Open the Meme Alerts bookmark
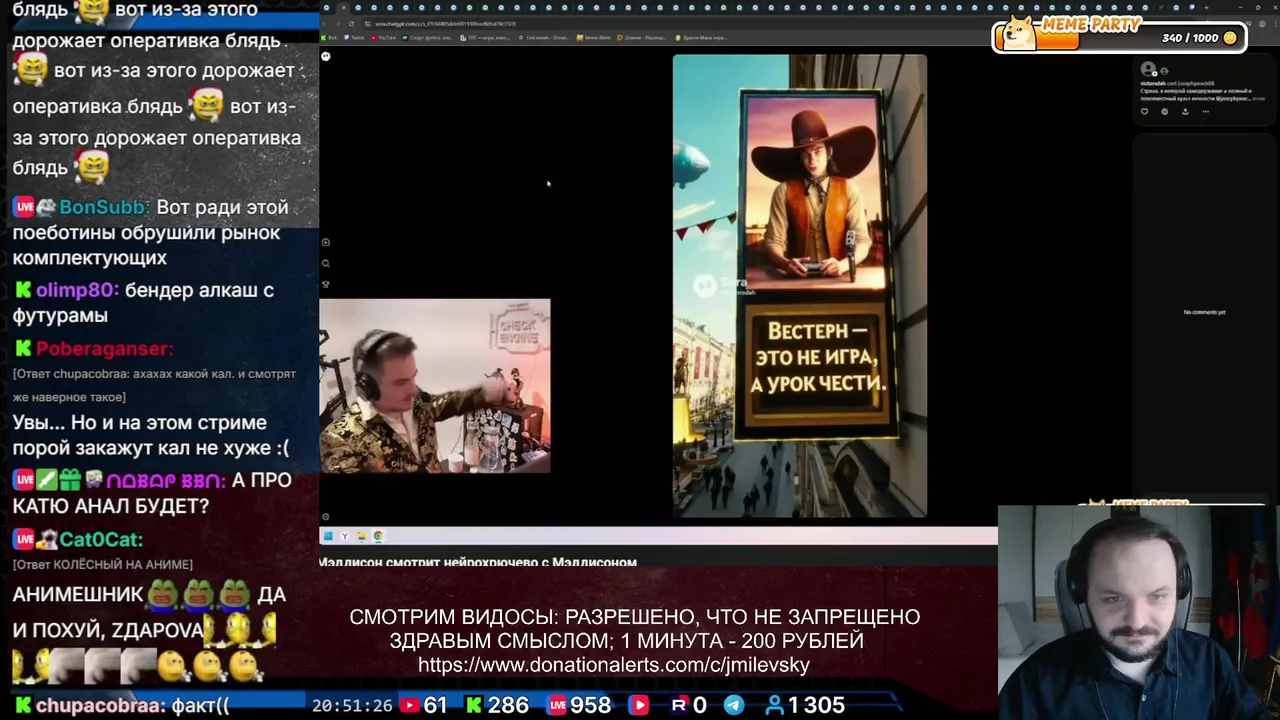The height and width of the screenshot is (720, 1280). [x=593, y=38]
